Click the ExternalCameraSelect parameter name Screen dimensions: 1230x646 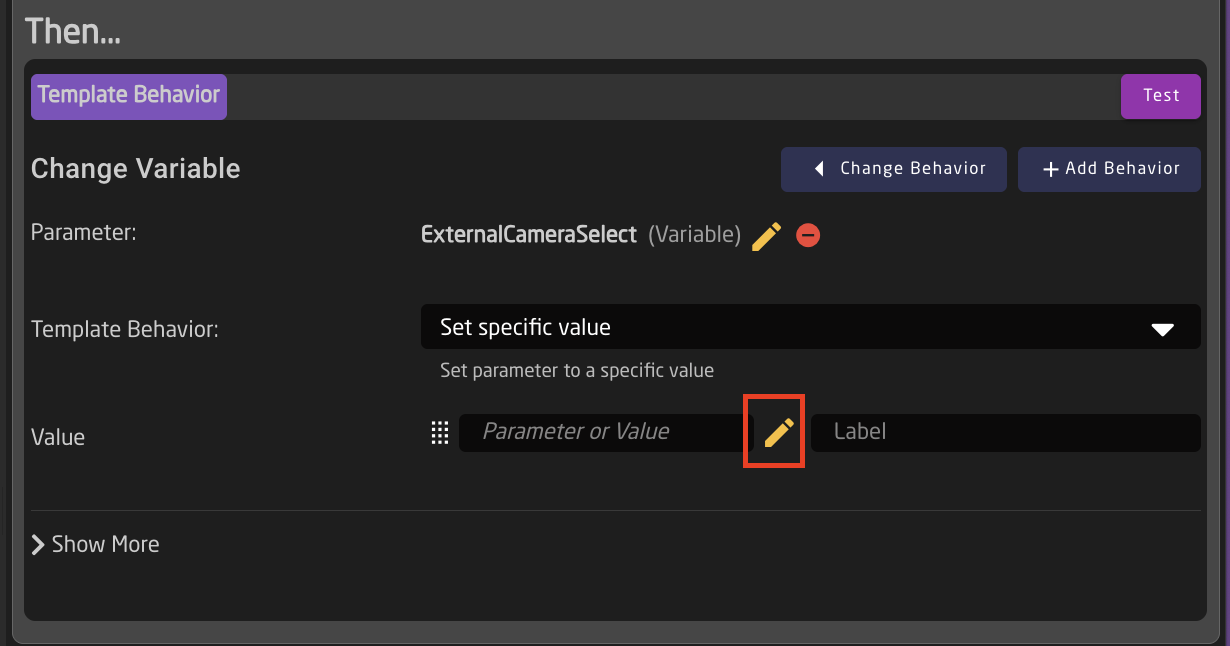click(x=529, y=235)
